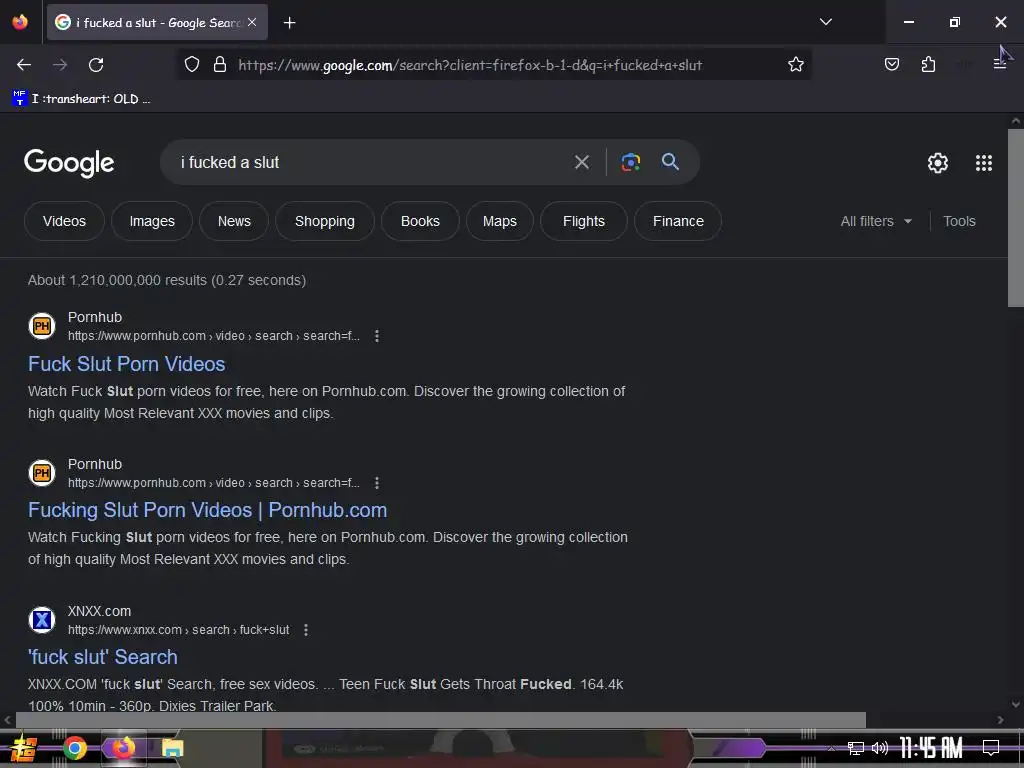
Task: Click the scroll-right arrow at bottom
Action: [1000, 720]
